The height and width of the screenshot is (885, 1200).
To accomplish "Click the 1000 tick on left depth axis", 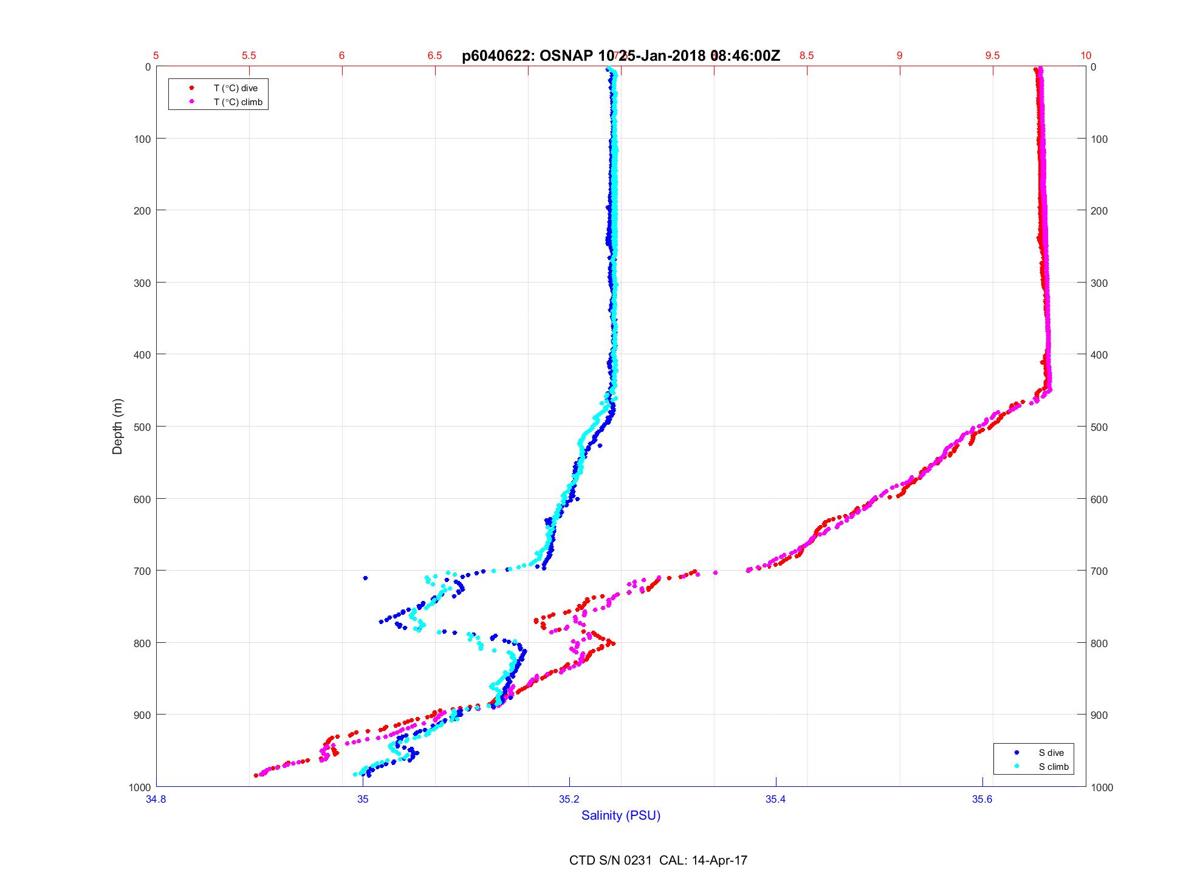I will pyautogui.click(x=138, y=787).
